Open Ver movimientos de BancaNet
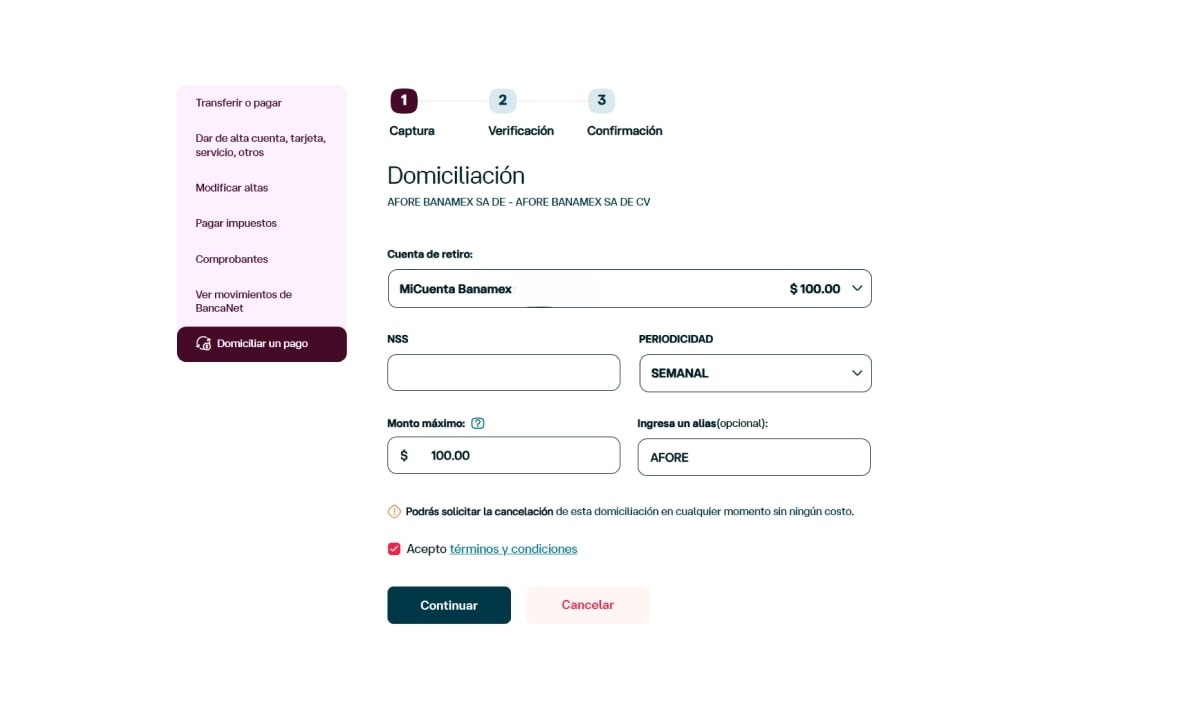The image size is (1200, 720). [244, 301]
